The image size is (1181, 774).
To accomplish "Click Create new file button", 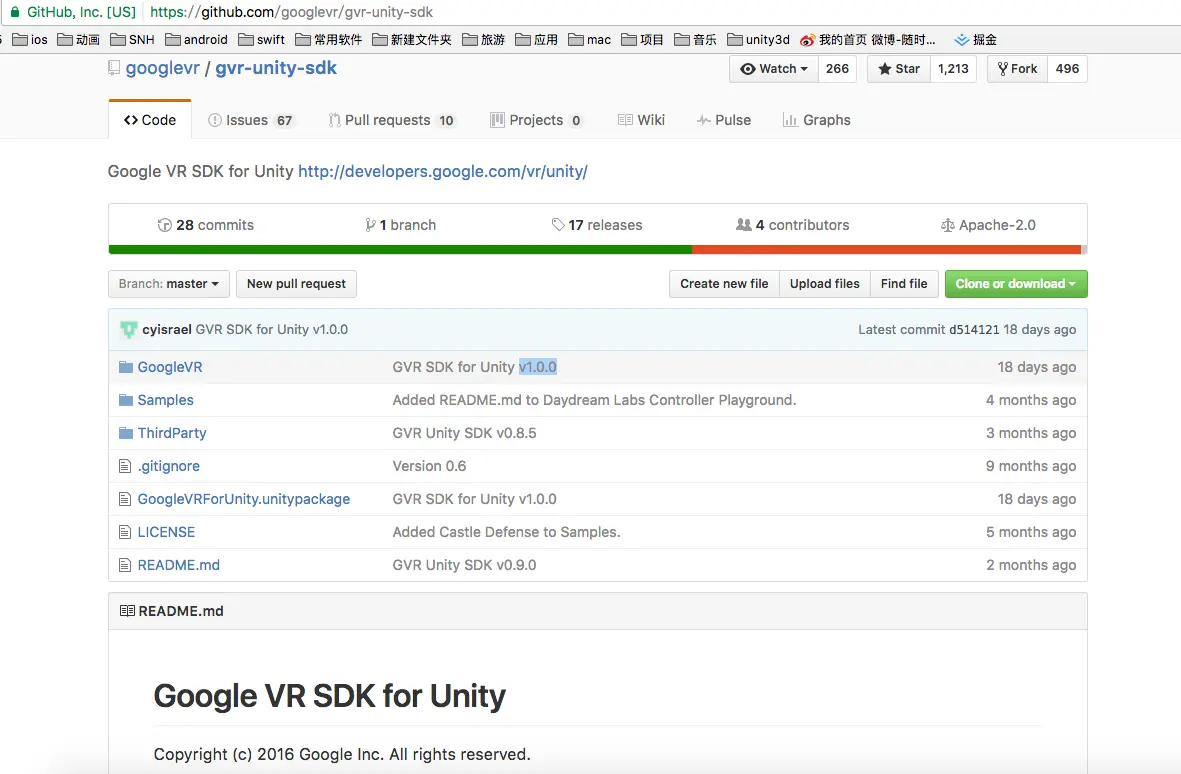I will click(x=724, y=284).
